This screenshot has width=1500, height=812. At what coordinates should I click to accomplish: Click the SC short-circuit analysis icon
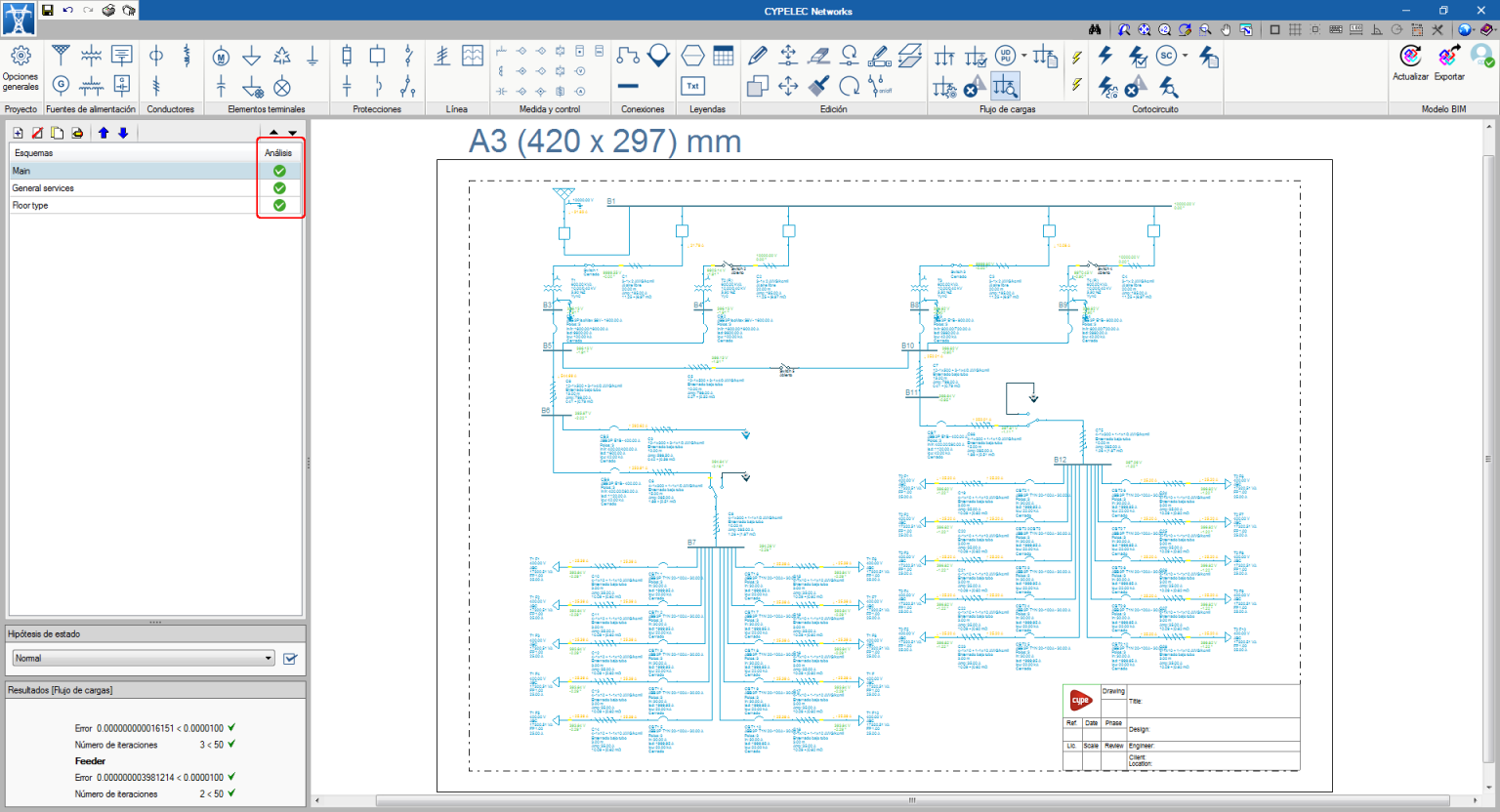1165,57
